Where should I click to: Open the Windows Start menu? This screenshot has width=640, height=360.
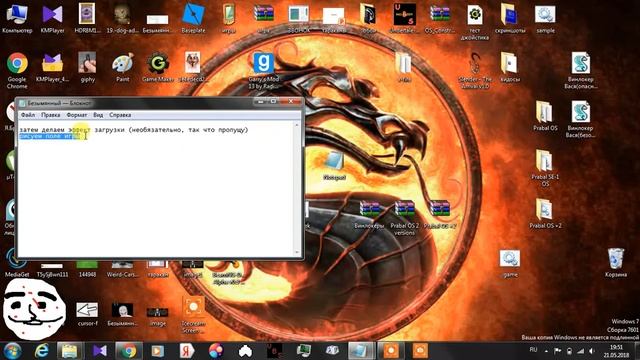pos(13,351)
